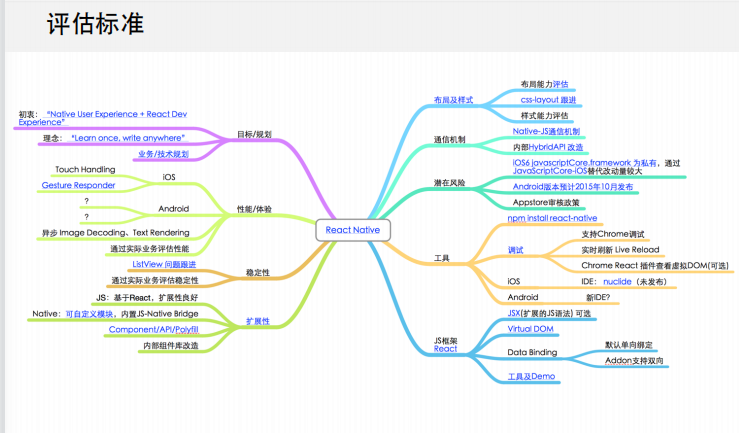Image resolution: width=739 pixels, height=433 pixels.
Task: Open the '内部HybridAPI 改造' link
Action: pos(556,147)
